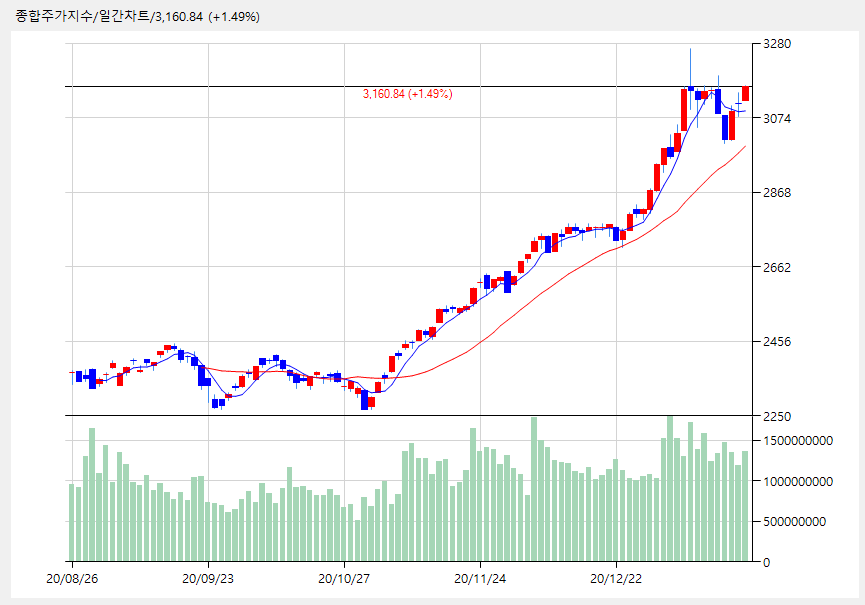Click the 20/10/27 date label

point(344,579)
